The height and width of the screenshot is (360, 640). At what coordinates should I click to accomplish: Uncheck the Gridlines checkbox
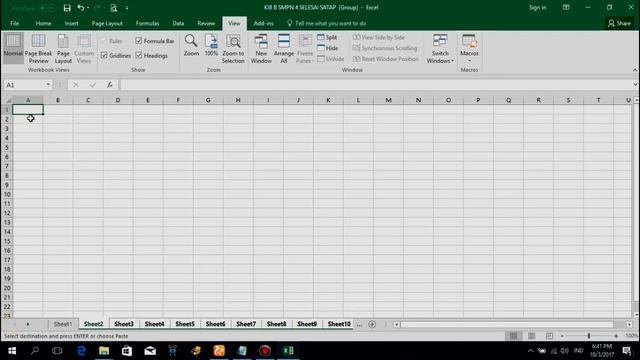pos(104,55)
